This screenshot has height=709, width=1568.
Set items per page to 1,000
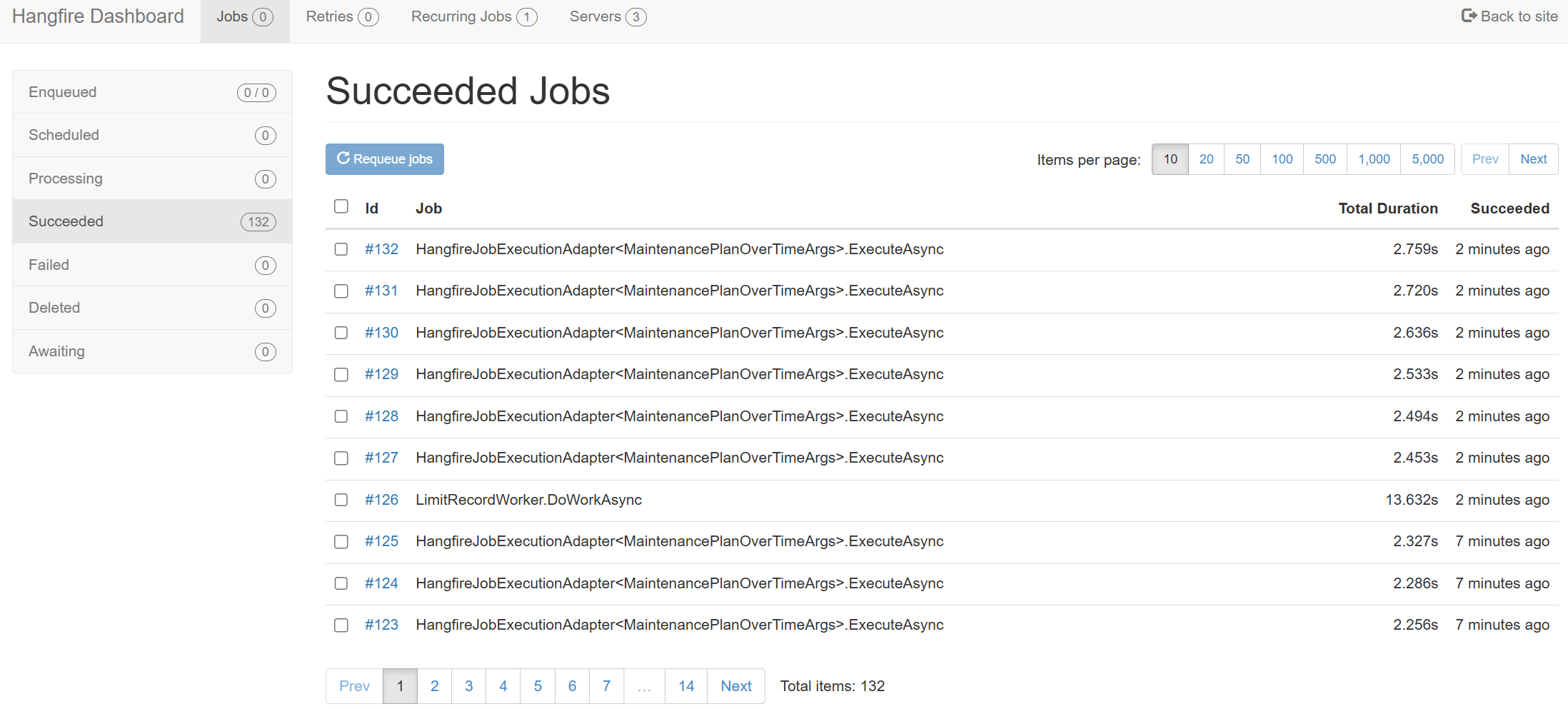1374,159
